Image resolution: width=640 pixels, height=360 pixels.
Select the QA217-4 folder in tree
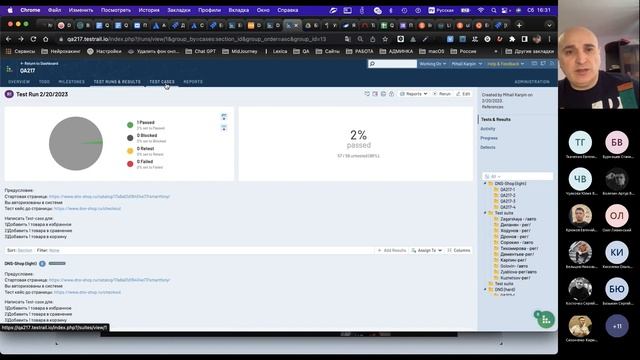click(x=507, y=207)
